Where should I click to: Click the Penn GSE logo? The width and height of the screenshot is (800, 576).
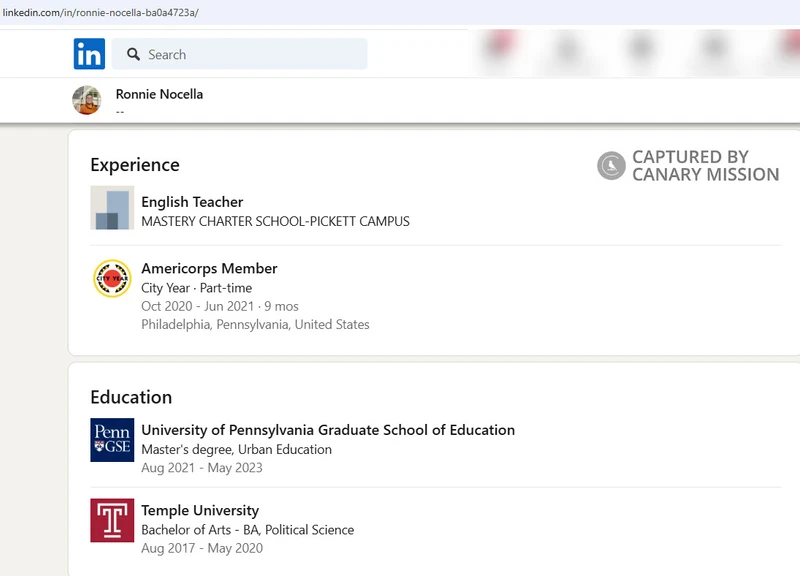(112, 440)
